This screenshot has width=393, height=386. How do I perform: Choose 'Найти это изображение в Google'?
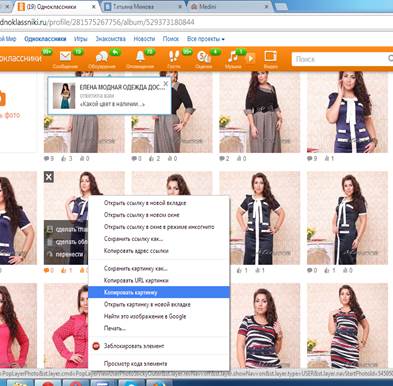coord(159,316)
